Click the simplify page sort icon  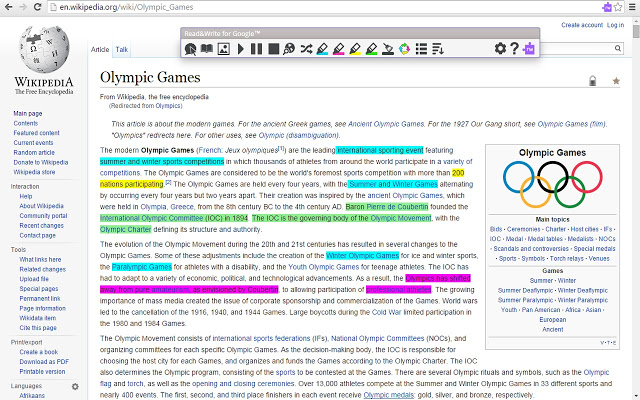(x=438, y=49)
